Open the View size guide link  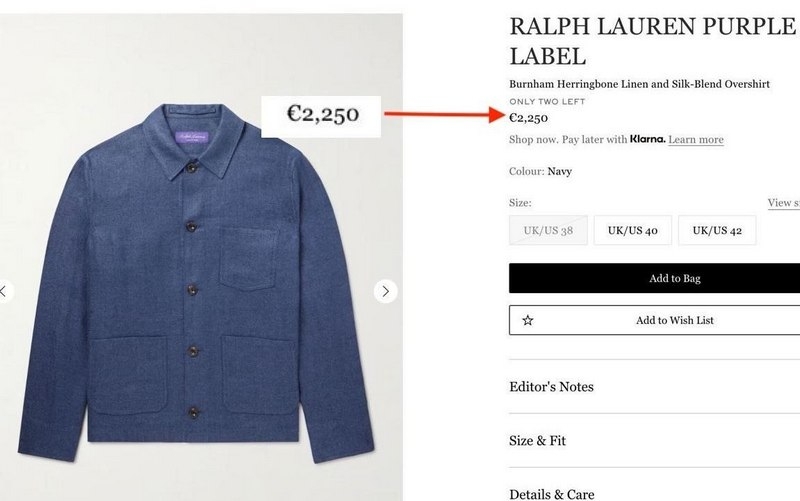click(783, 203)
